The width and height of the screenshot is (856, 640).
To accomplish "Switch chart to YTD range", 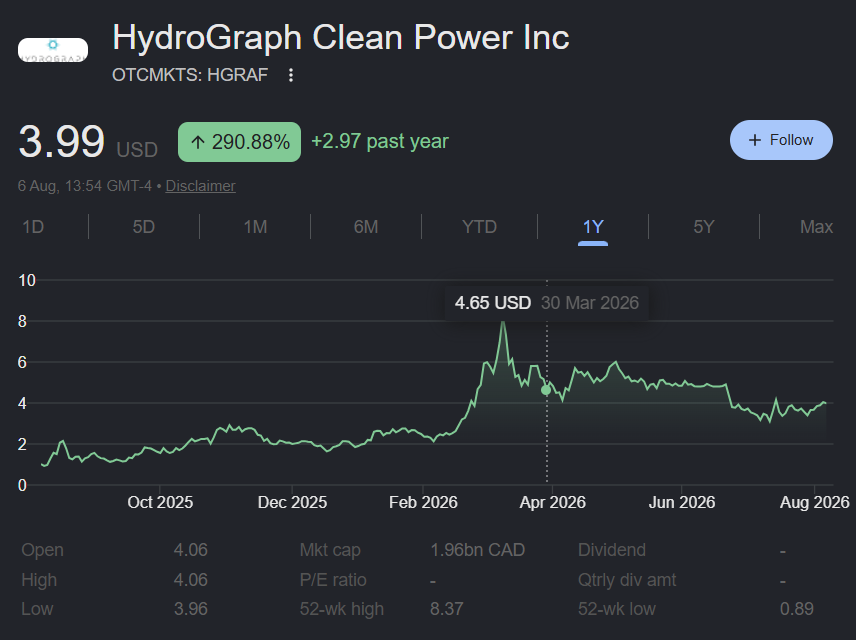I will point(479,227).
